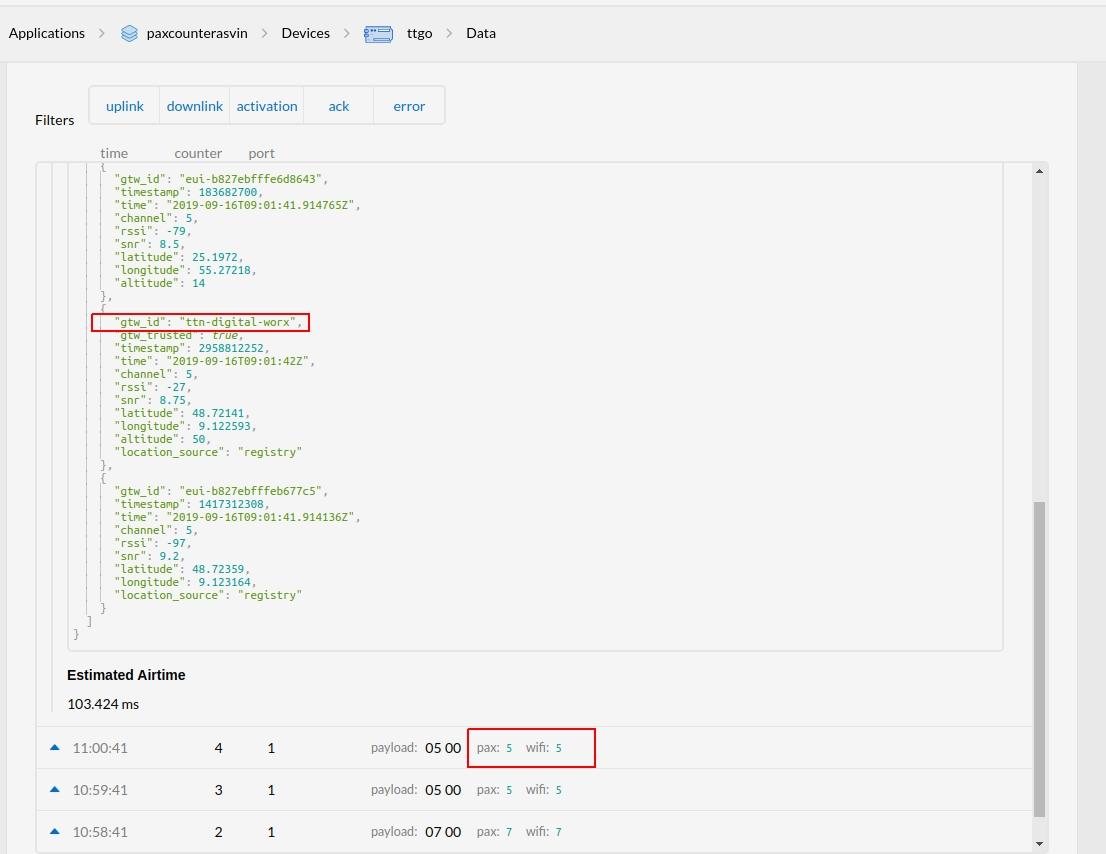Click the ttn-digital-worx gateway ID value
1106x854 pixels.
240,322
